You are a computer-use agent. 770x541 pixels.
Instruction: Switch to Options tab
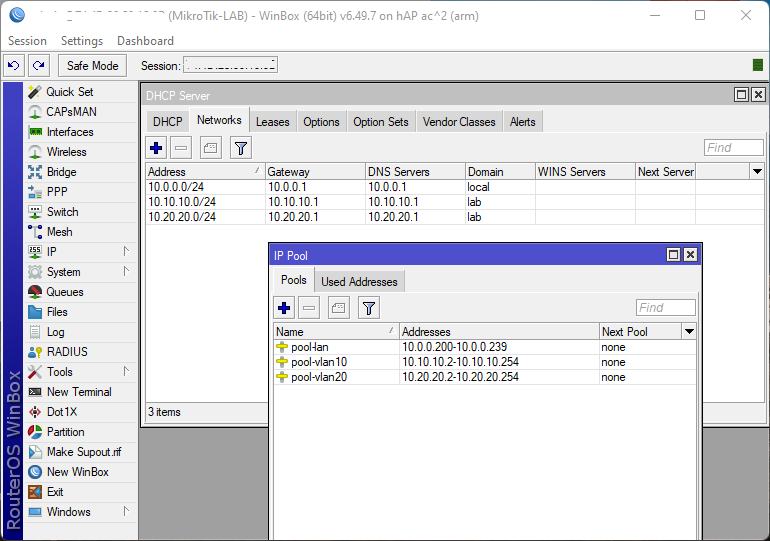click(x=321, y=122)
